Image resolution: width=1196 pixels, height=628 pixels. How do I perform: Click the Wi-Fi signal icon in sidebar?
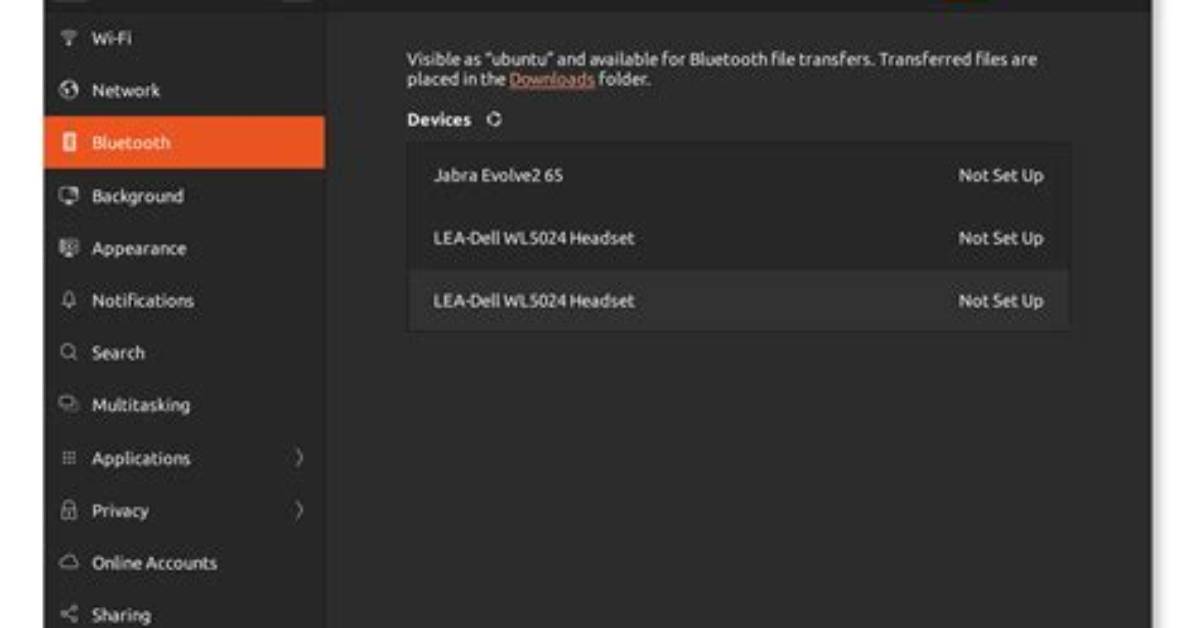pyautogui.click(x=69, y=37)
